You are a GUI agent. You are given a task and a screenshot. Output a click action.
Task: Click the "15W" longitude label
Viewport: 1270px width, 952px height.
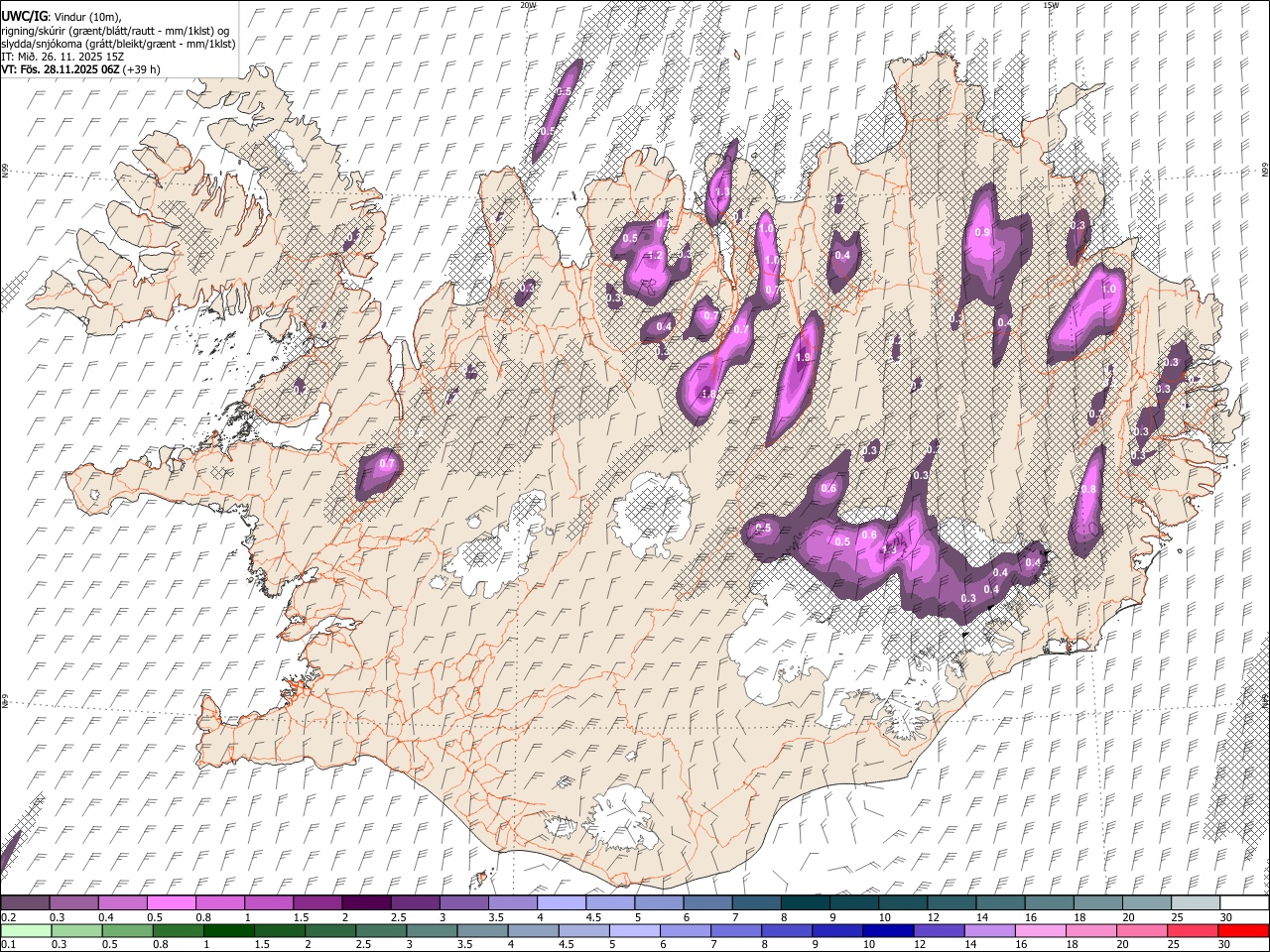point(1051,5)
